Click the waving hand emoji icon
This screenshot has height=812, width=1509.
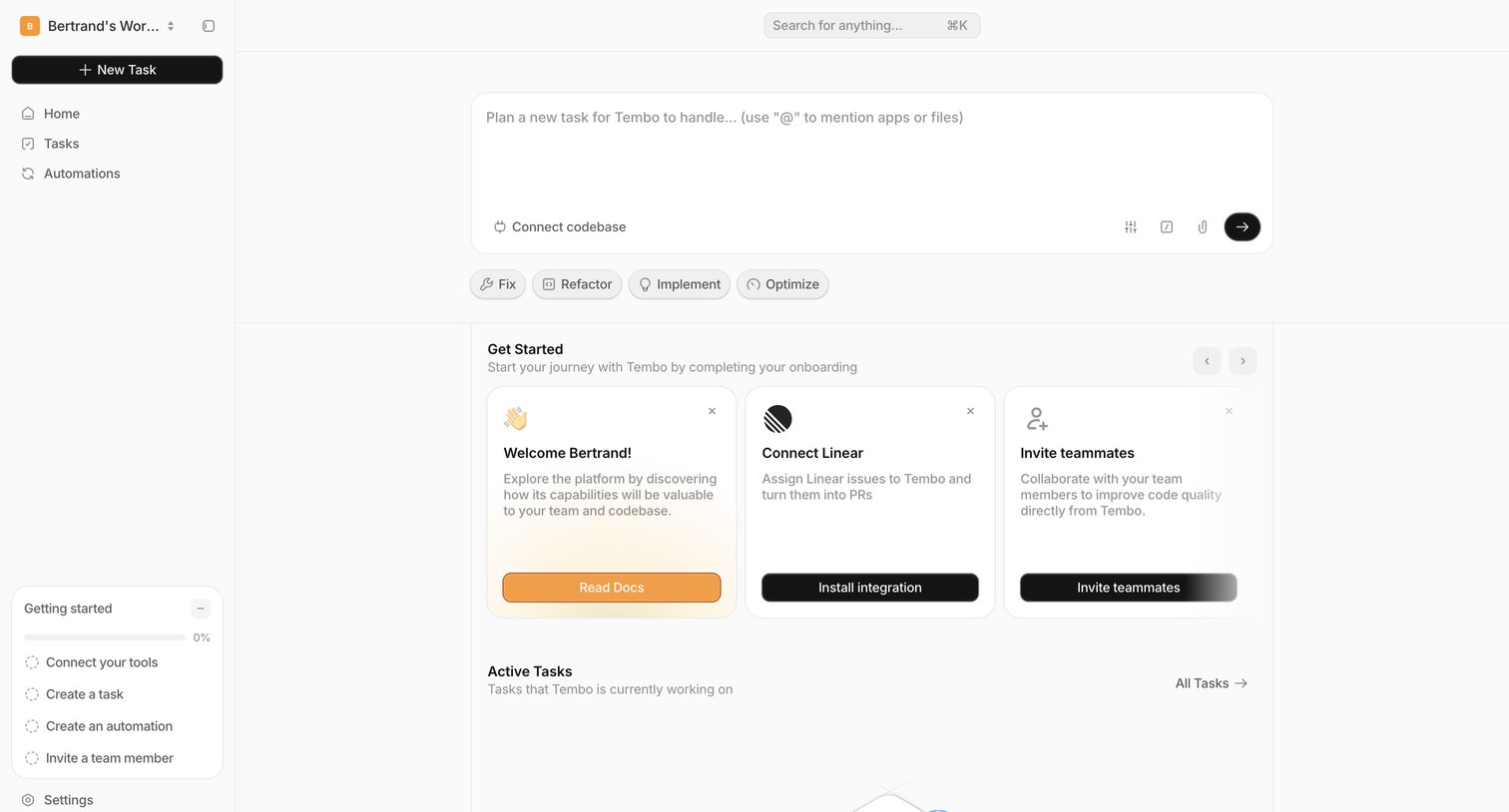516,419
